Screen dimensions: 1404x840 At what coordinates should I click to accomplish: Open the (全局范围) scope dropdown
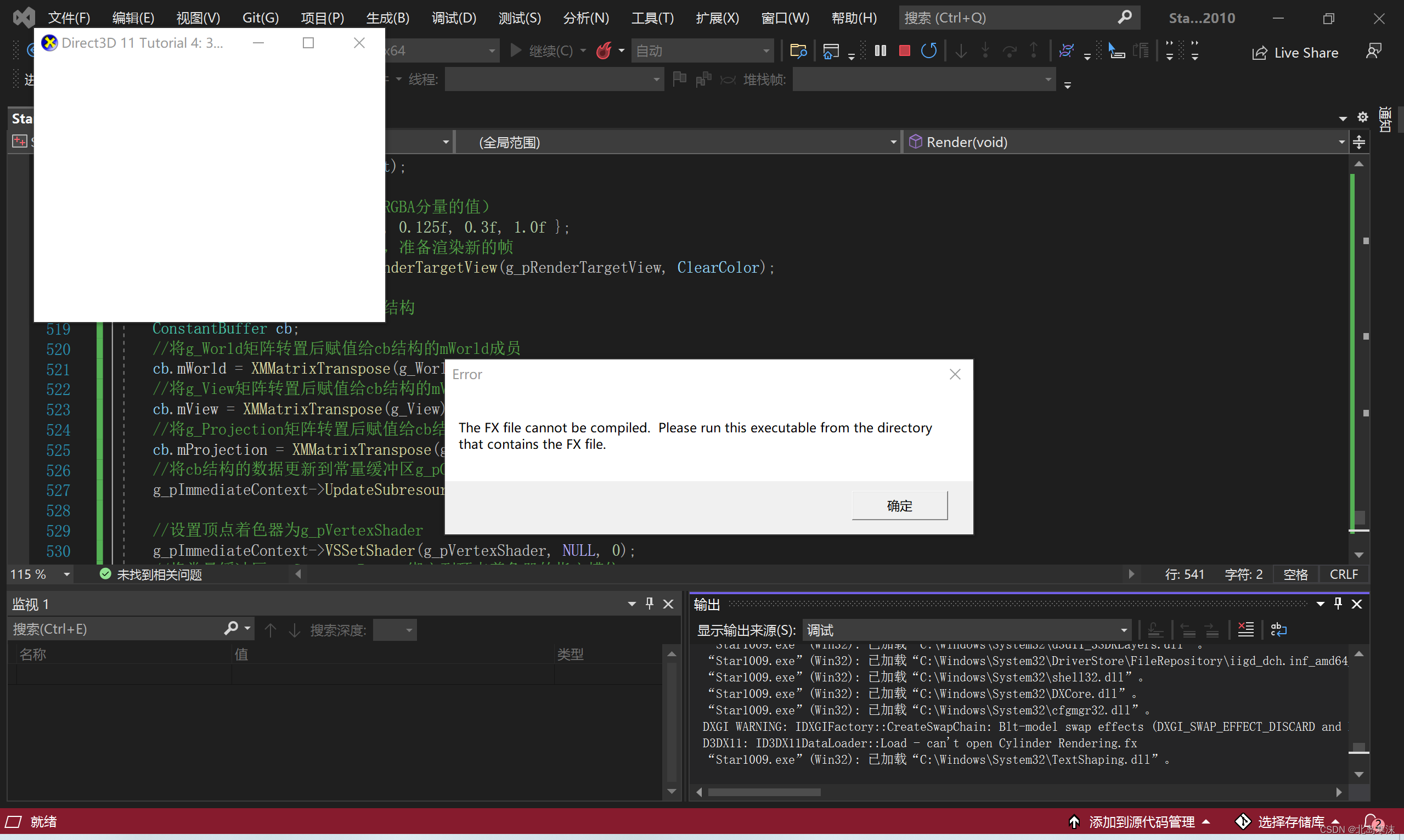click(678, 142)
